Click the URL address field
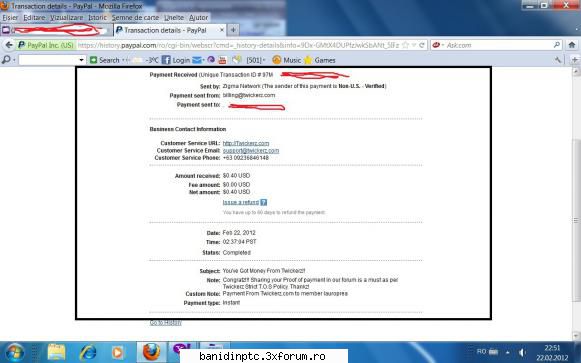This screenshot has height=363, width=581. 237,45
